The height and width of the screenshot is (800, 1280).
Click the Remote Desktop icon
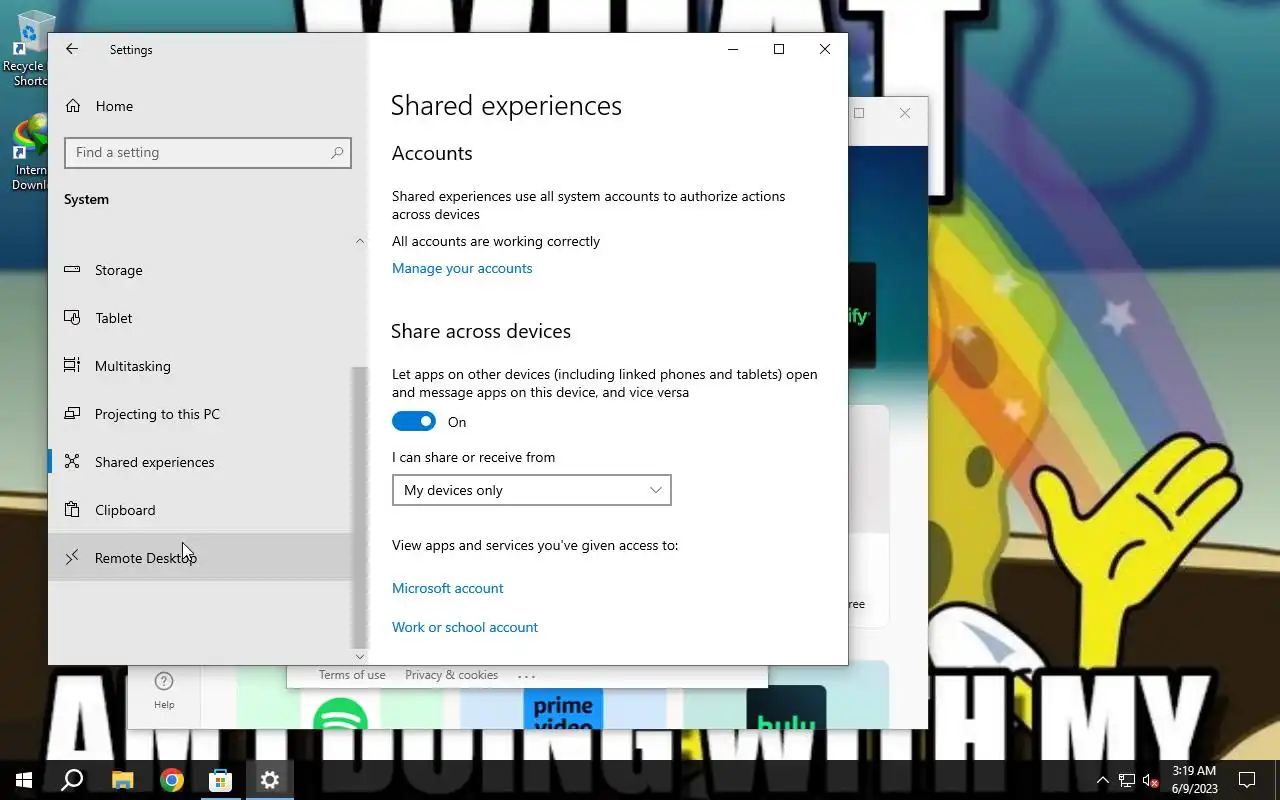tap(72, 558)
